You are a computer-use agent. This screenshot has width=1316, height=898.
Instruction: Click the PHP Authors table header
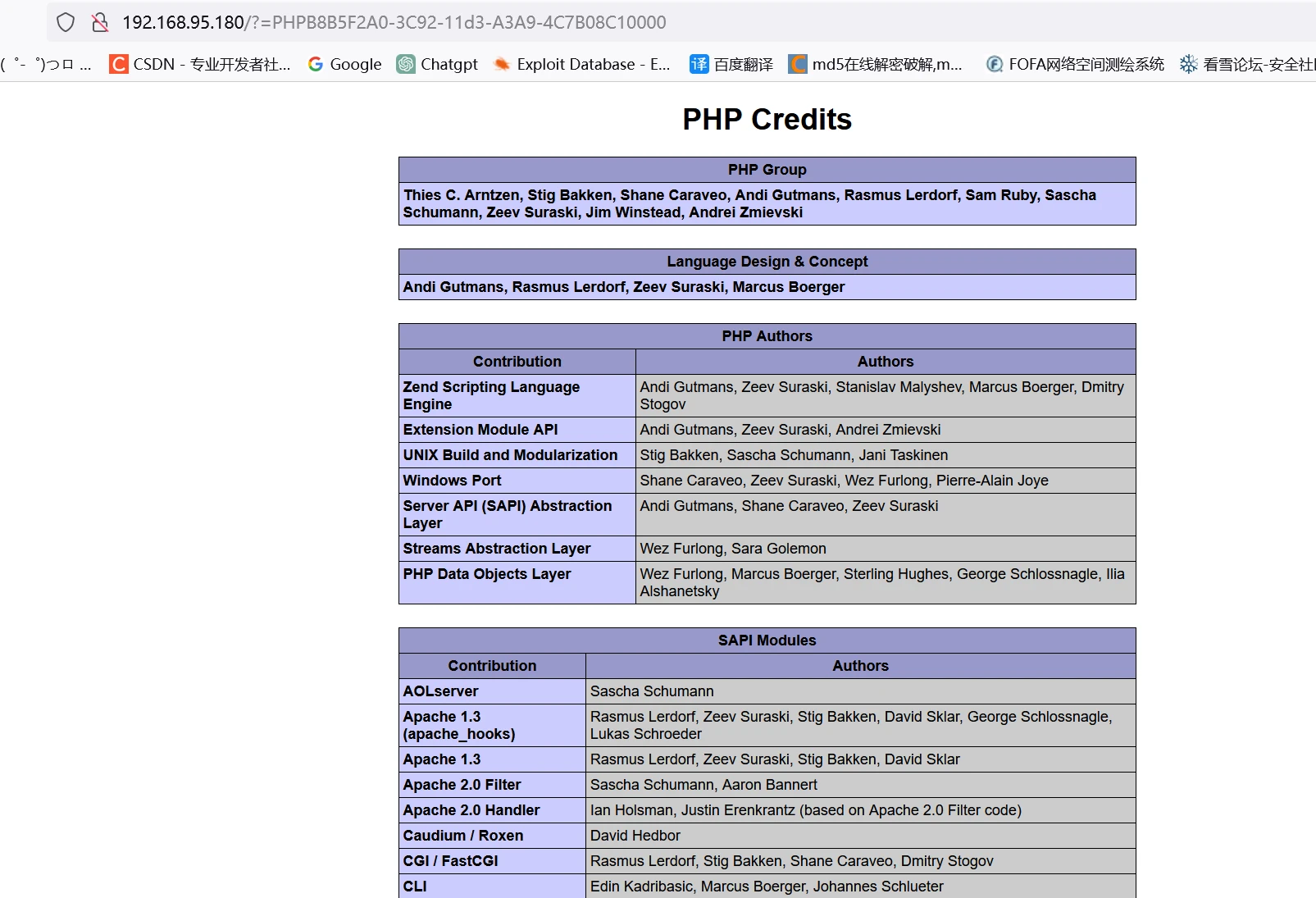(x=767, y=336)
